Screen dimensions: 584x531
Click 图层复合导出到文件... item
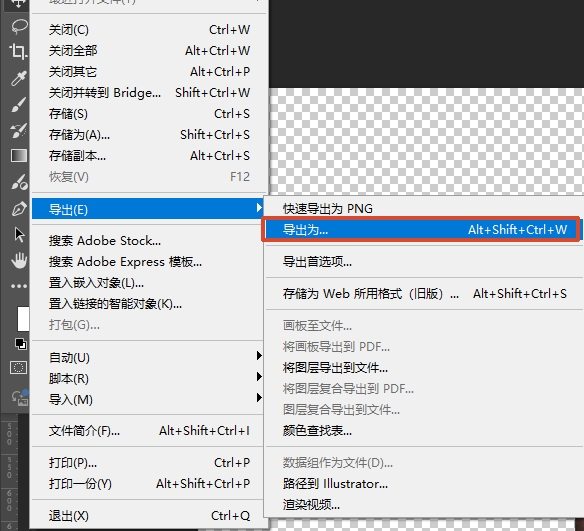point(424,410)
